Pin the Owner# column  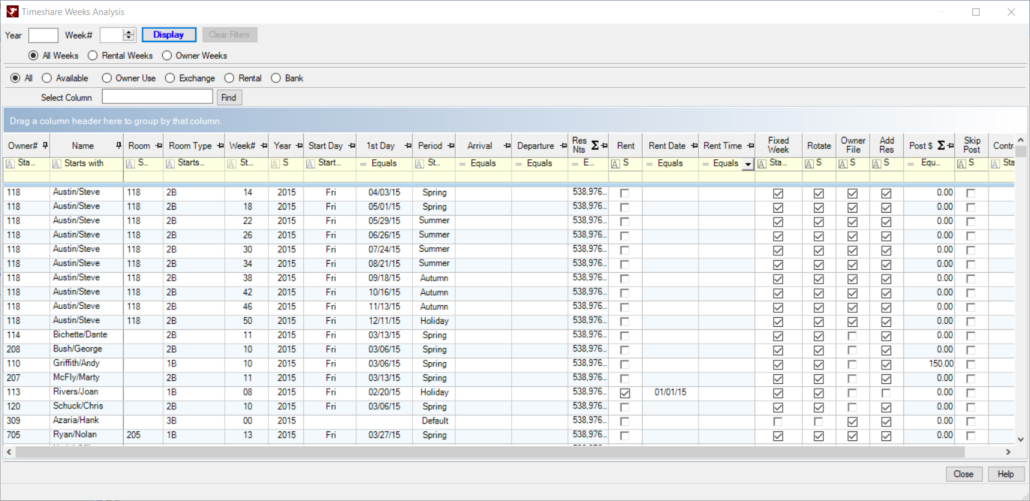pyautogui.click(x=45, y=146)
